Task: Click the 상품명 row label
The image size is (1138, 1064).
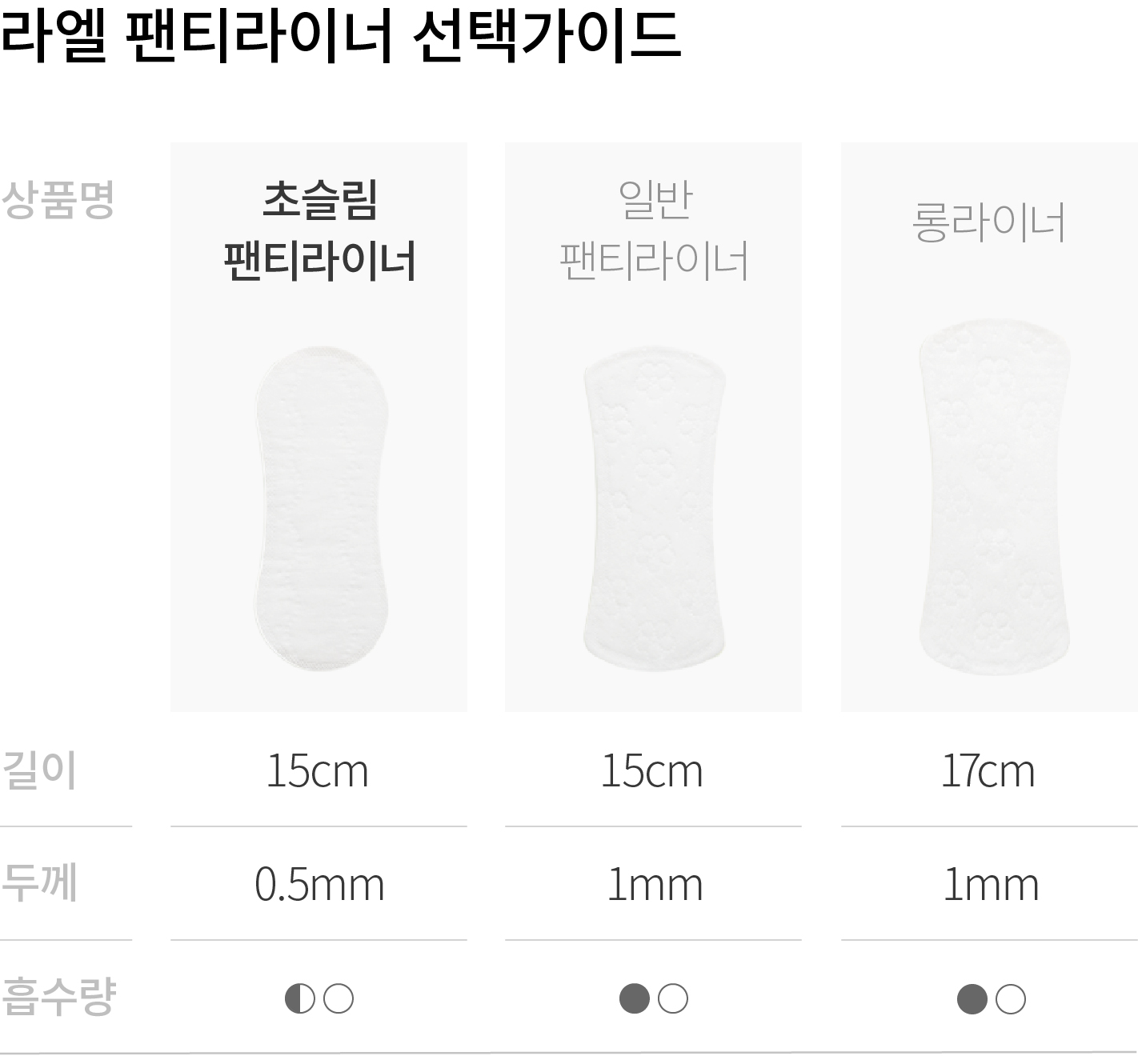Action: pyautogui.click(x=58, y=200)
